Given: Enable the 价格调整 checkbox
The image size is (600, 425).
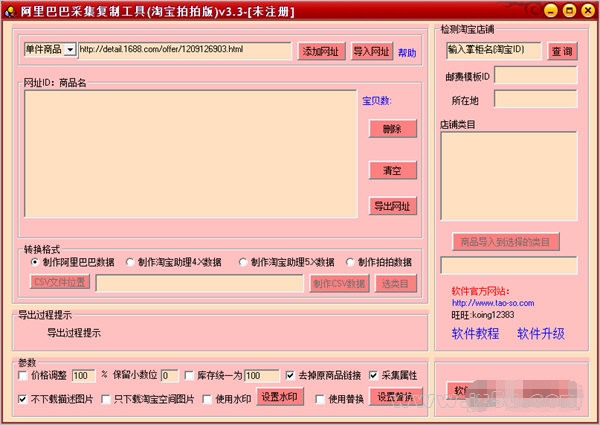Looking at the screenshot, I should click(x=23, y=376).
